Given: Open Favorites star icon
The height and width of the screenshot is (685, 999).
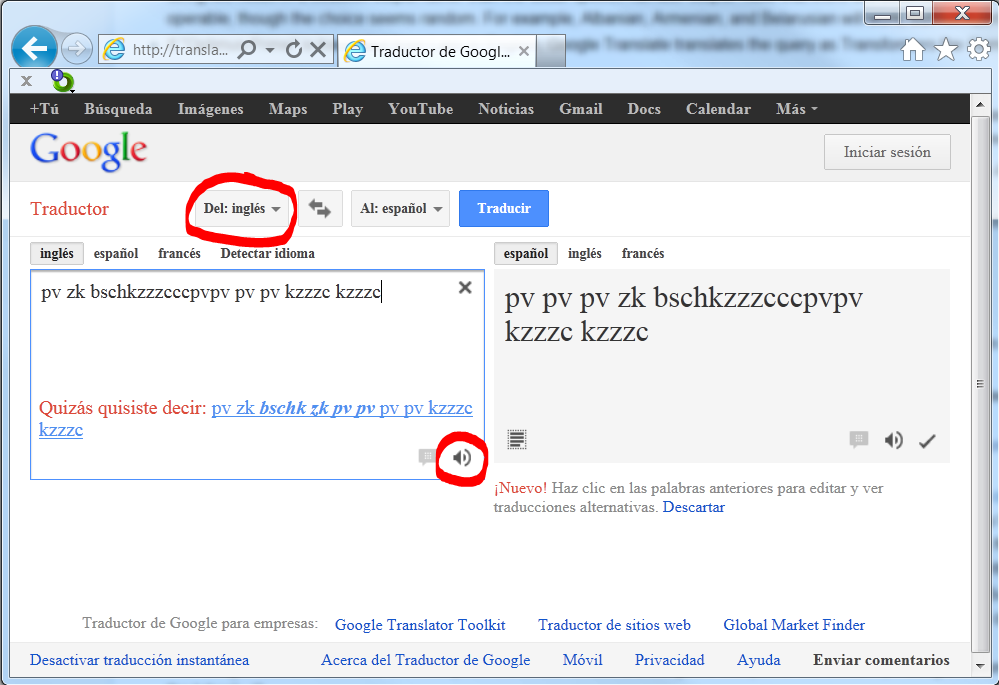Looking at the screenshot, I should click(946, 49).
